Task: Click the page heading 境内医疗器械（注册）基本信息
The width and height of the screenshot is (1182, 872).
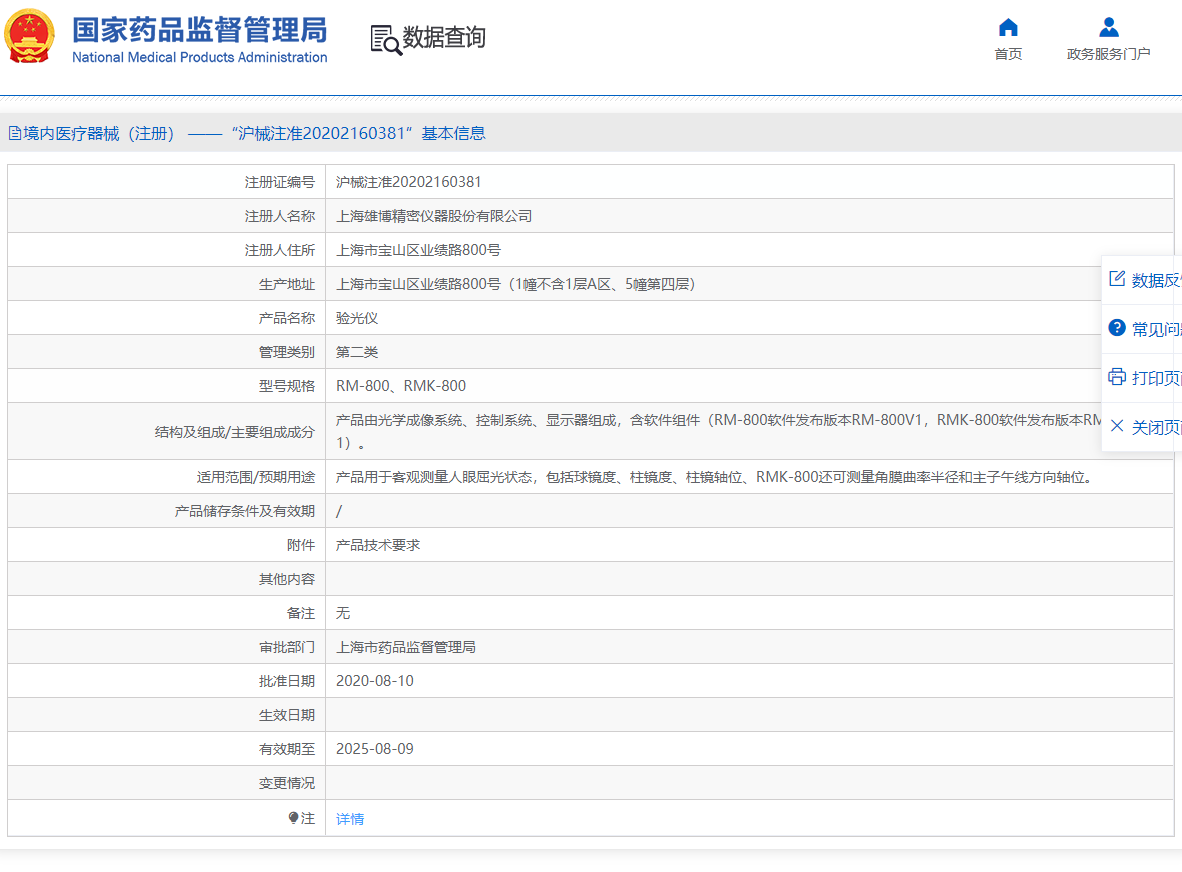Action: click(x=247, y=133)
